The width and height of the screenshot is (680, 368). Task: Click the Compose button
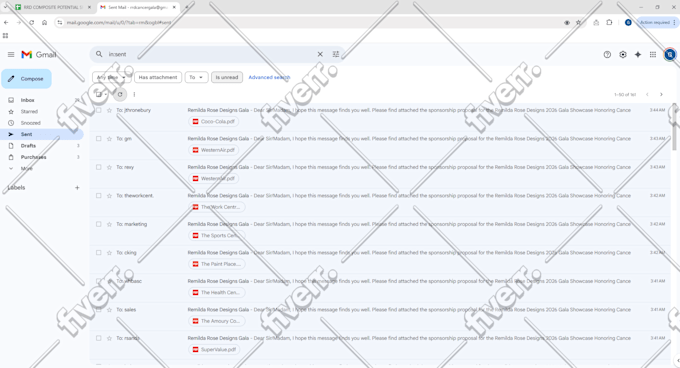tap(26, 79)
